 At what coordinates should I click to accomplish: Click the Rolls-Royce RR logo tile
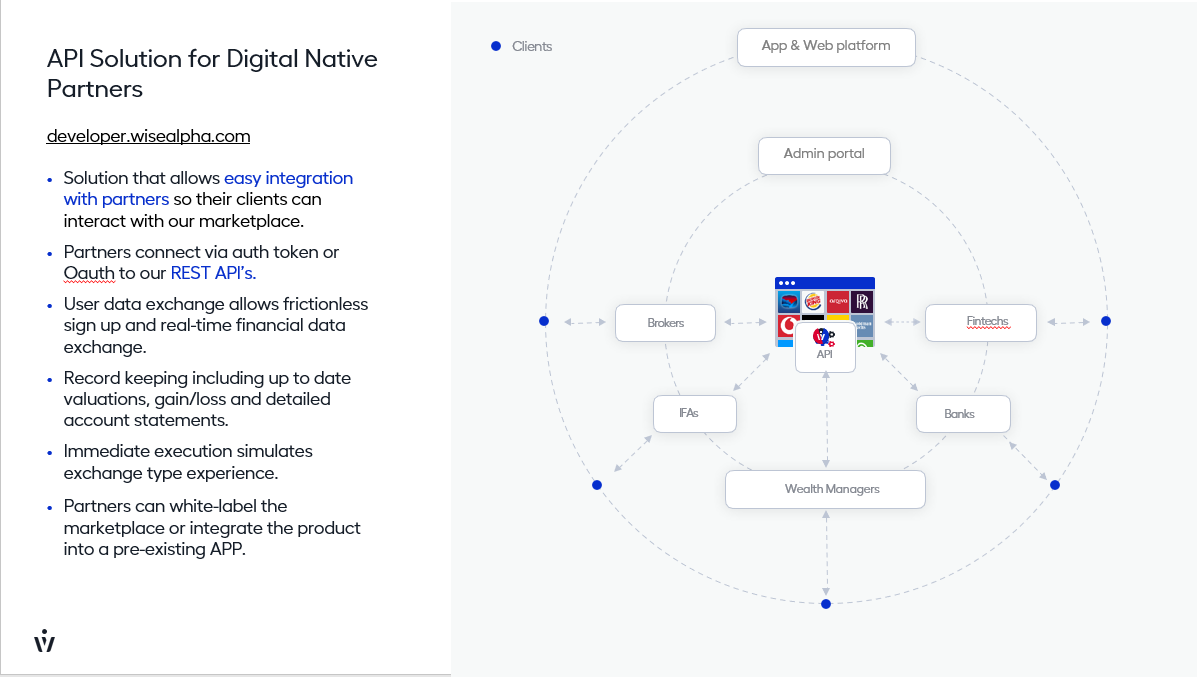[x=862, y=301]
